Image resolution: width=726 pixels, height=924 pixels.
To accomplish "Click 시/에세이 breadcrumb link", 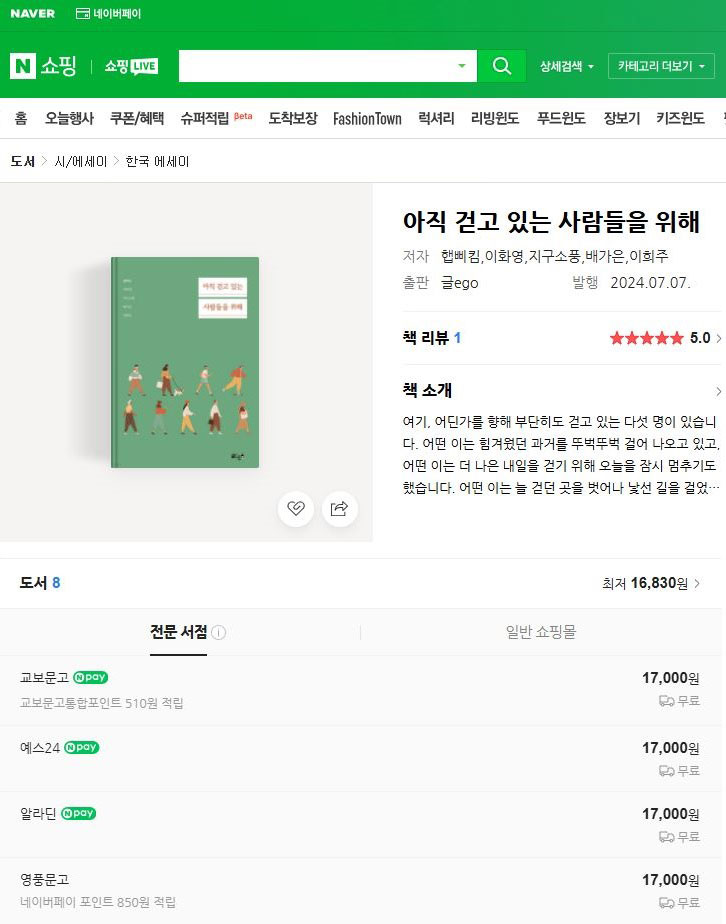I will [81, 161].
